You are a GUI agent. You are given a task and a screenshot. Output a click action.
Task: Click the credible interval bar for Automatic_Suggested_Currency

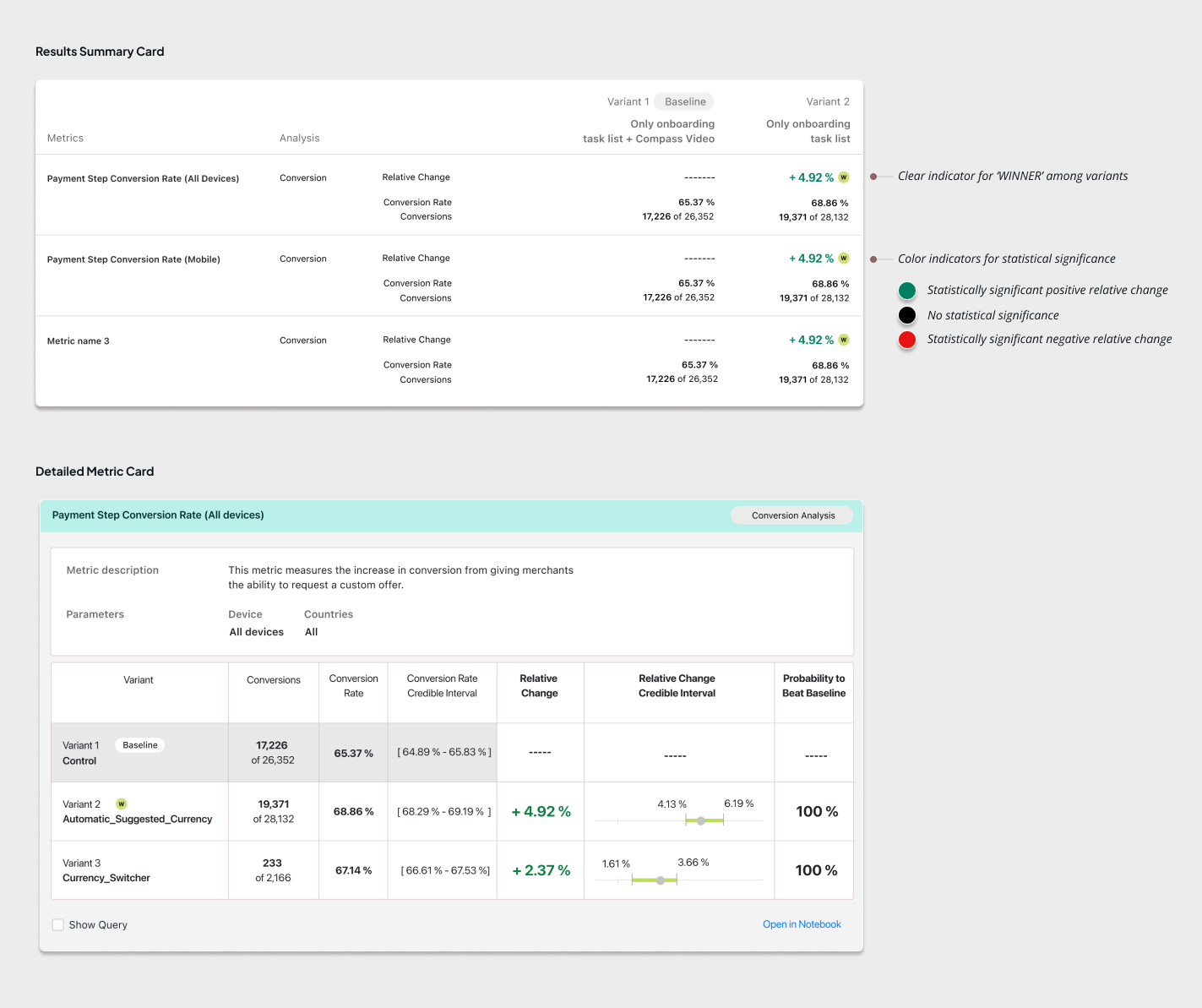click(x=704, y=820)
